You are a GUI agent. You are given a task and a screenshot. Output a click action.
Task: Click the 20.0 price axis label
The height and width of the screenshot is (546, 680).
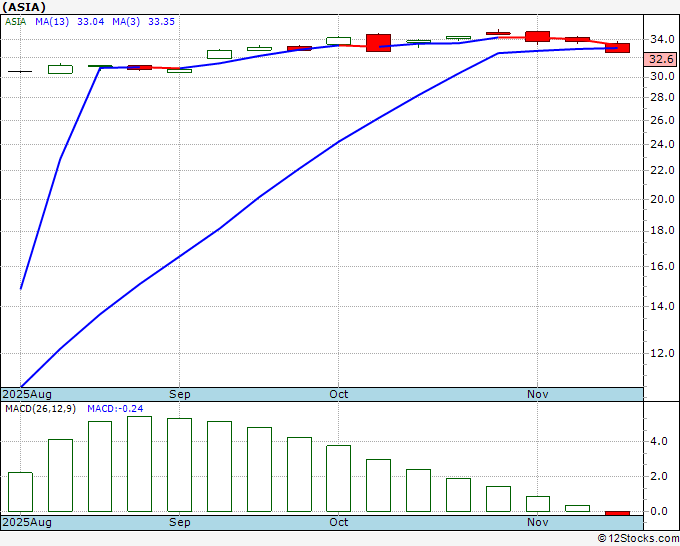[662, 199]
